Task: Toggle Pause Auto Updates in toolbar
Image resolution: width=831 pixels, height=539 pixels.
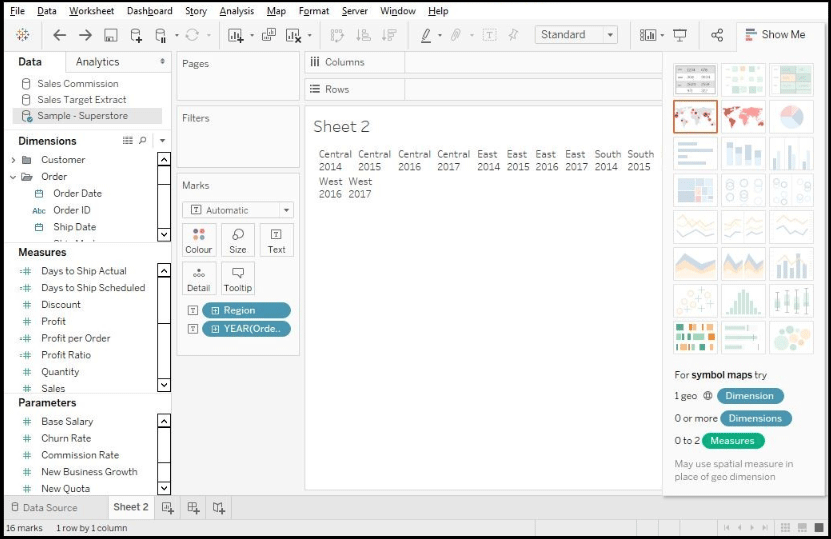Action: point(160,35)
